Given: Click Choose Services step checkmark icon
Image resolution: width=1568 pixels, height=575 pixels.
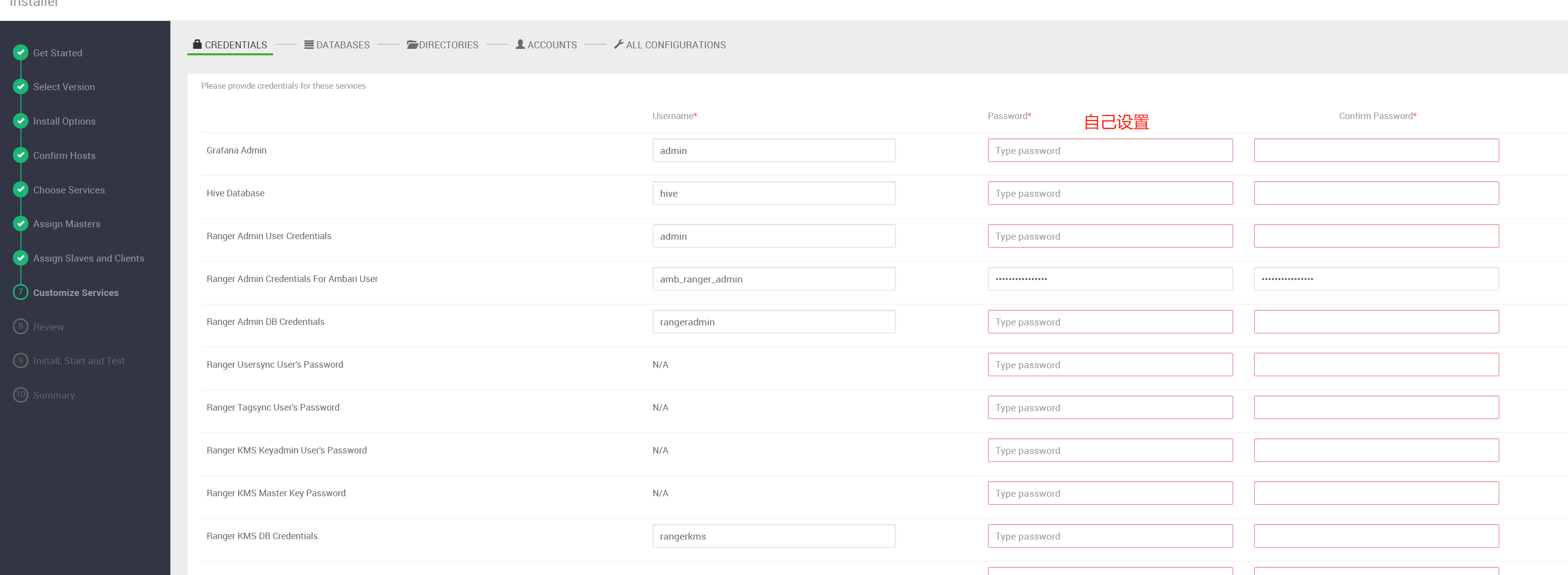Looking at the screenshot, I should click(x=21, y=189).
